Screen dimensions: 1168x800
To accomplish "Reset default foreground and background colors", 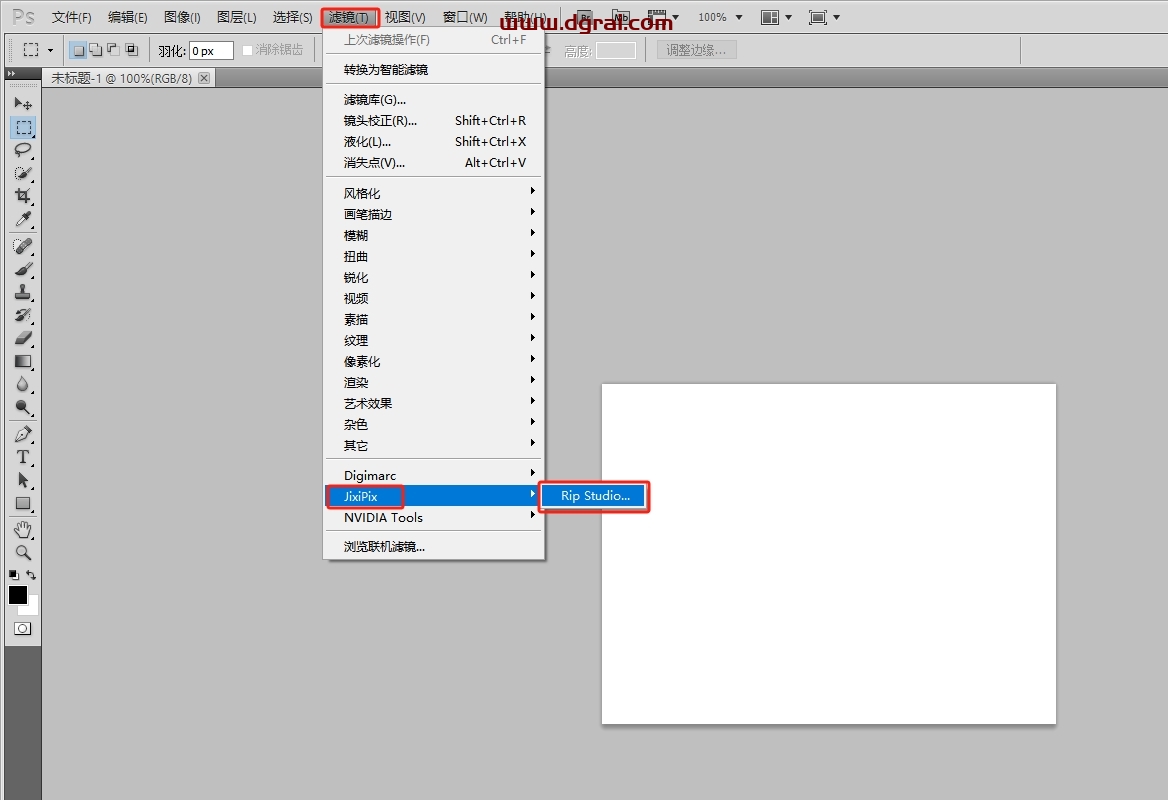I will tap(13, 575).
